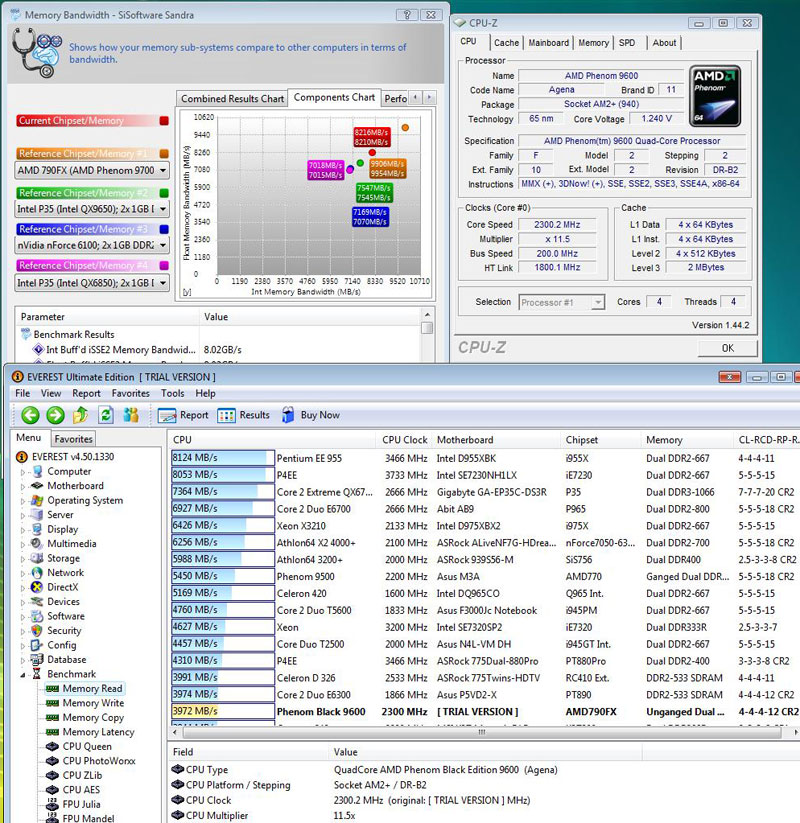This screenshot has height=823, width=800.
Task: Click the Security shield icon in tree
Action: click(x=37, y=630)
